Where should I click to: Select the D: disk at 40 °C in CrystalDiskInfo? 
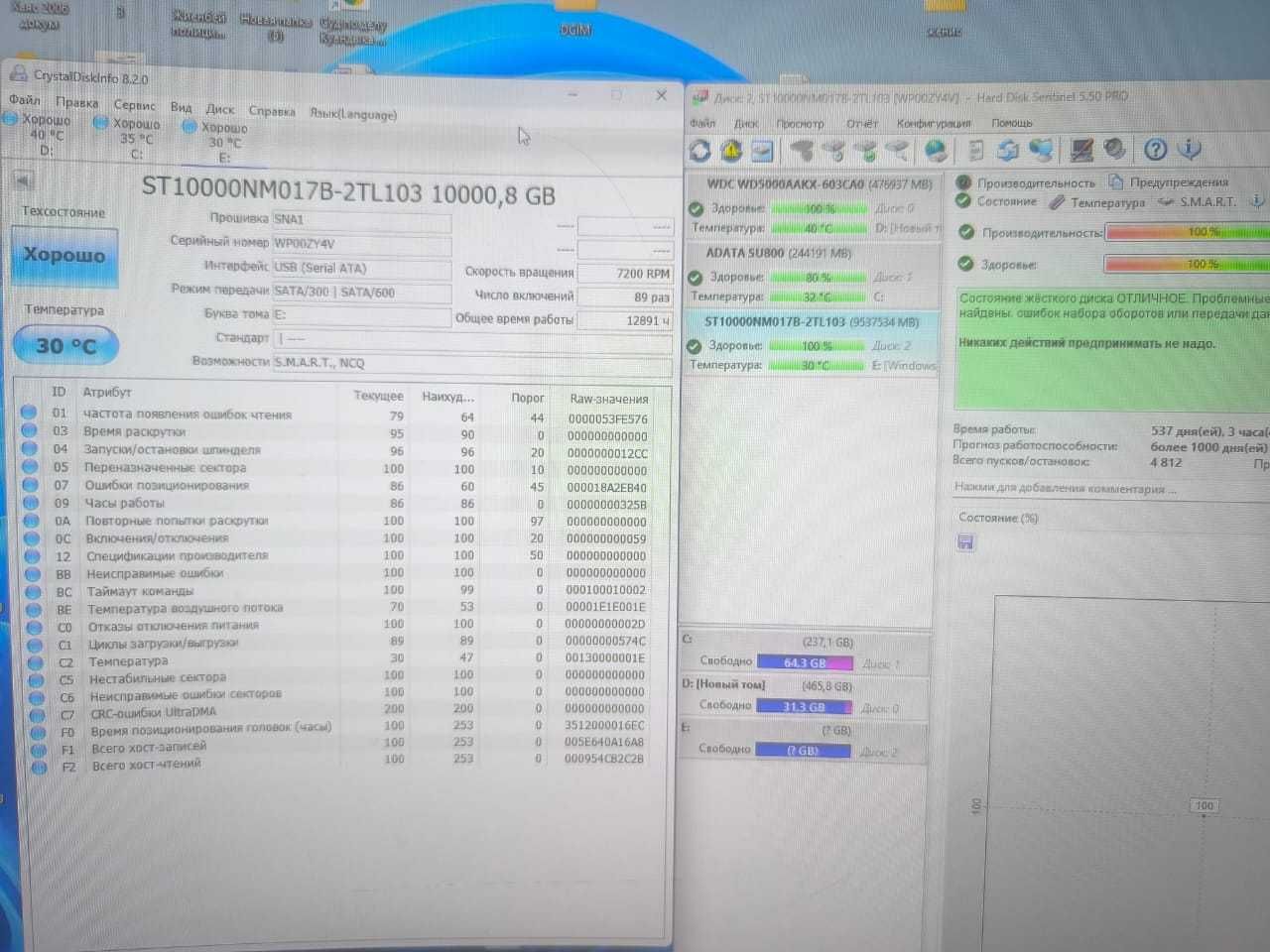point(38,135)
